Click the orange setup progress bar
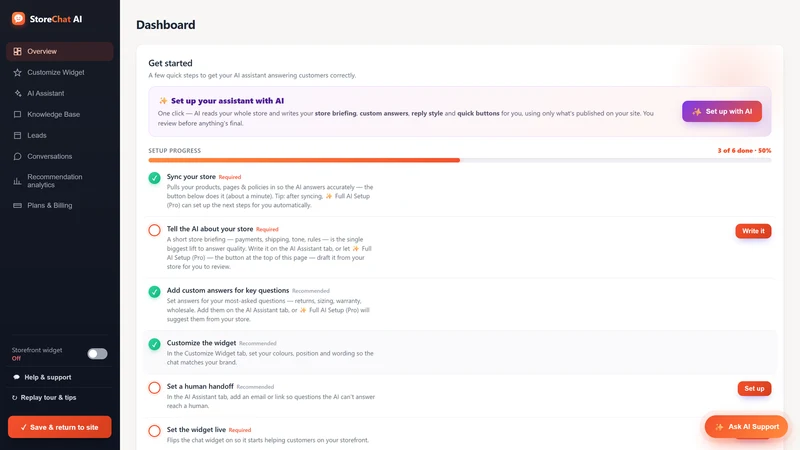 304,160
